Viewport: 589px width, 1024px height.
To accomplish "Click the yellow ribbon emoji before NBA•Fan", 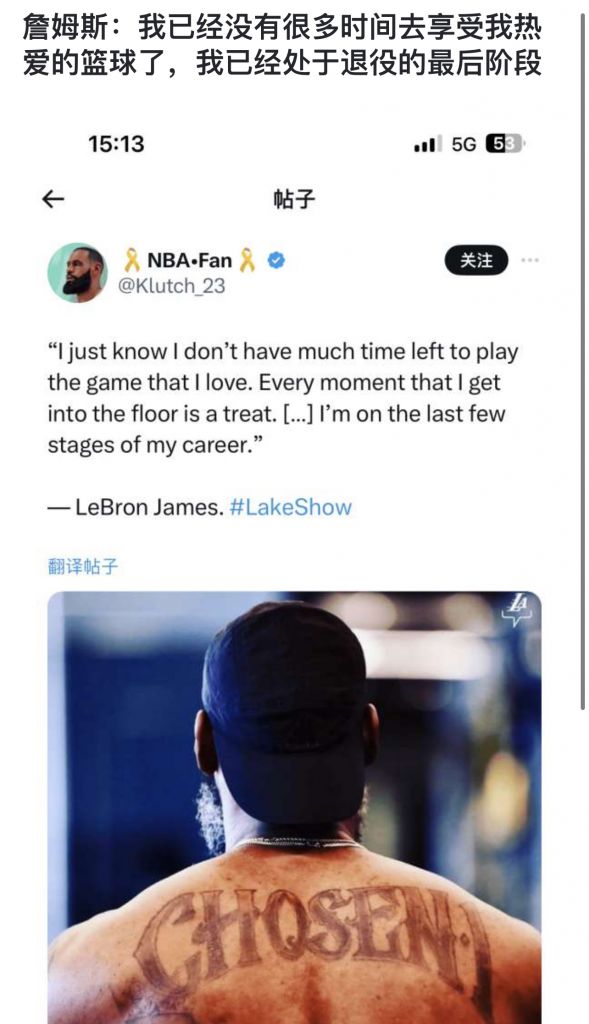I will coord(132,260).
